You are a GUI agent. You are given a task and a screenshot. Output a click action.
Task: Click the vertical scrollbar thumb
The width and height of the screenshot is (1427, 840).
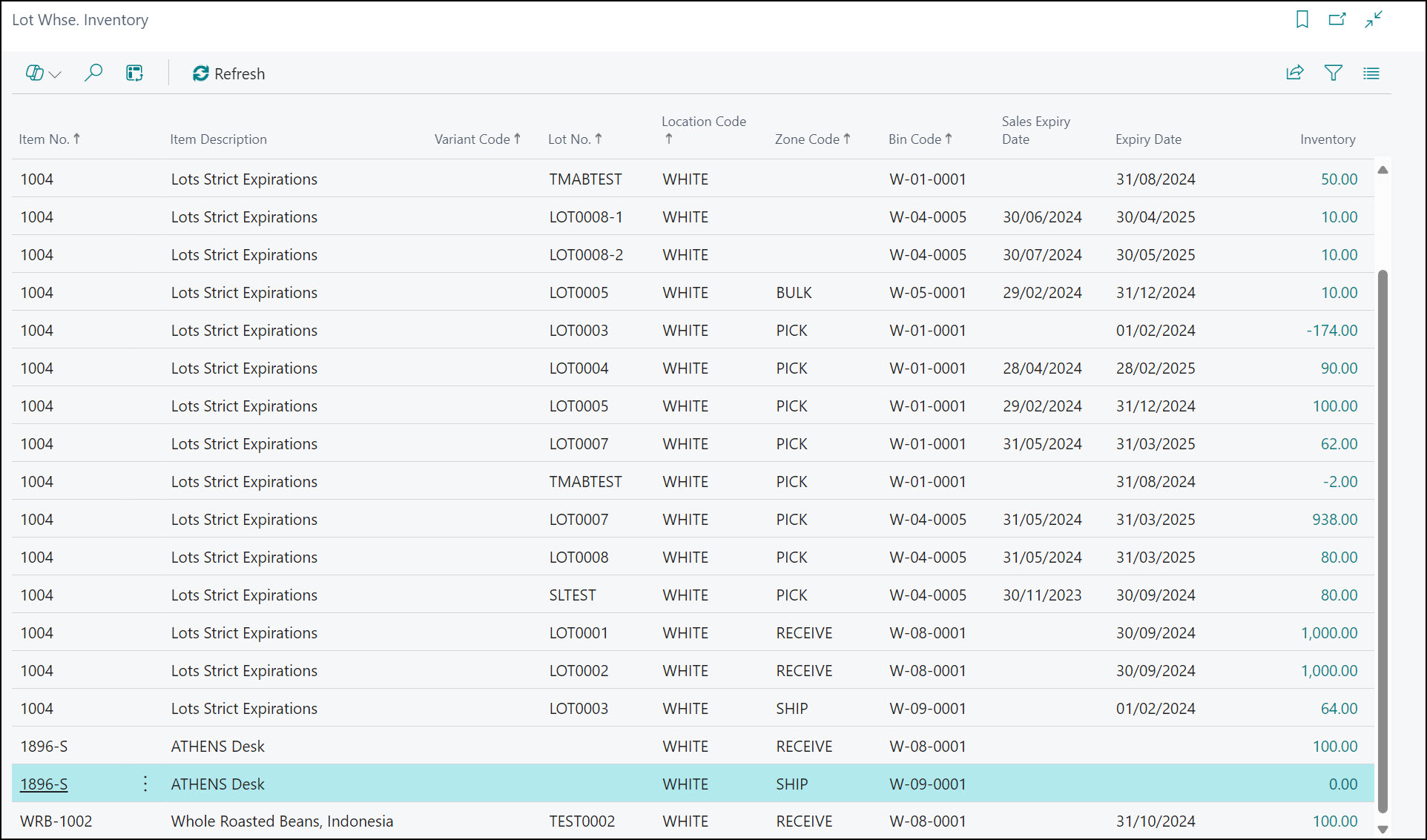click(1382, 541)
